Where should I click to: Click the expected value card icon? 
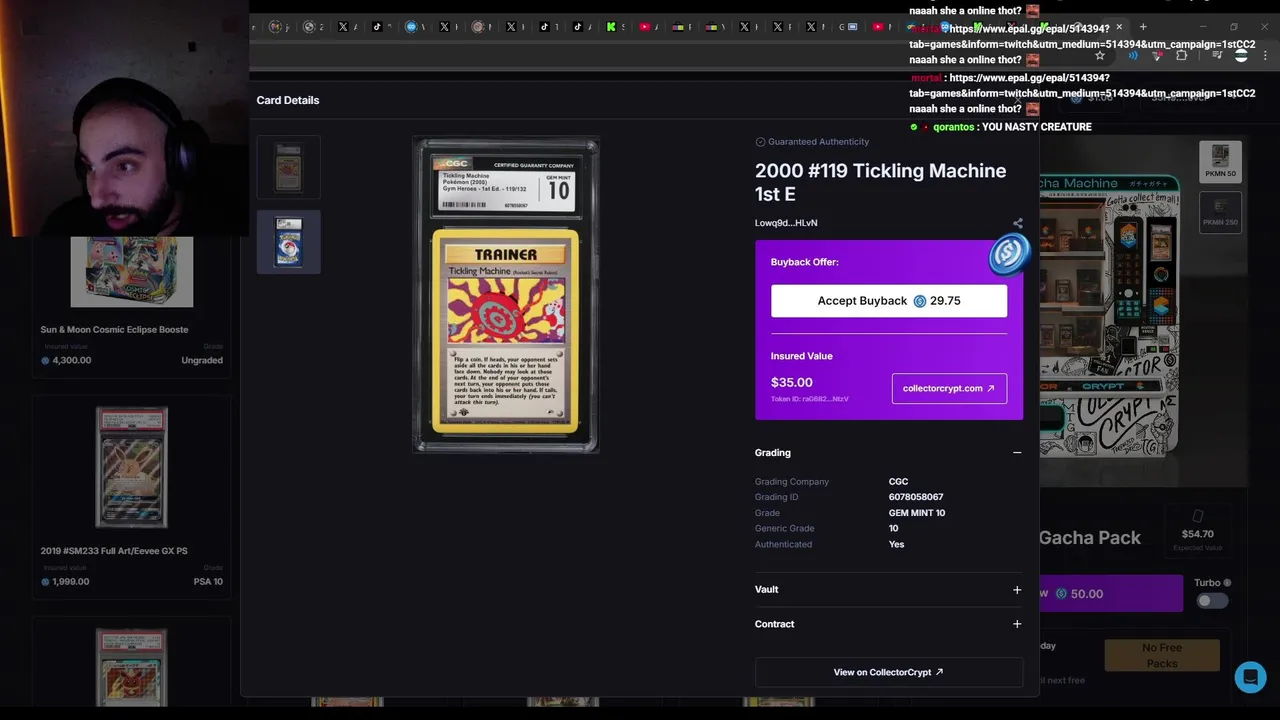[x=1197, y=515]
